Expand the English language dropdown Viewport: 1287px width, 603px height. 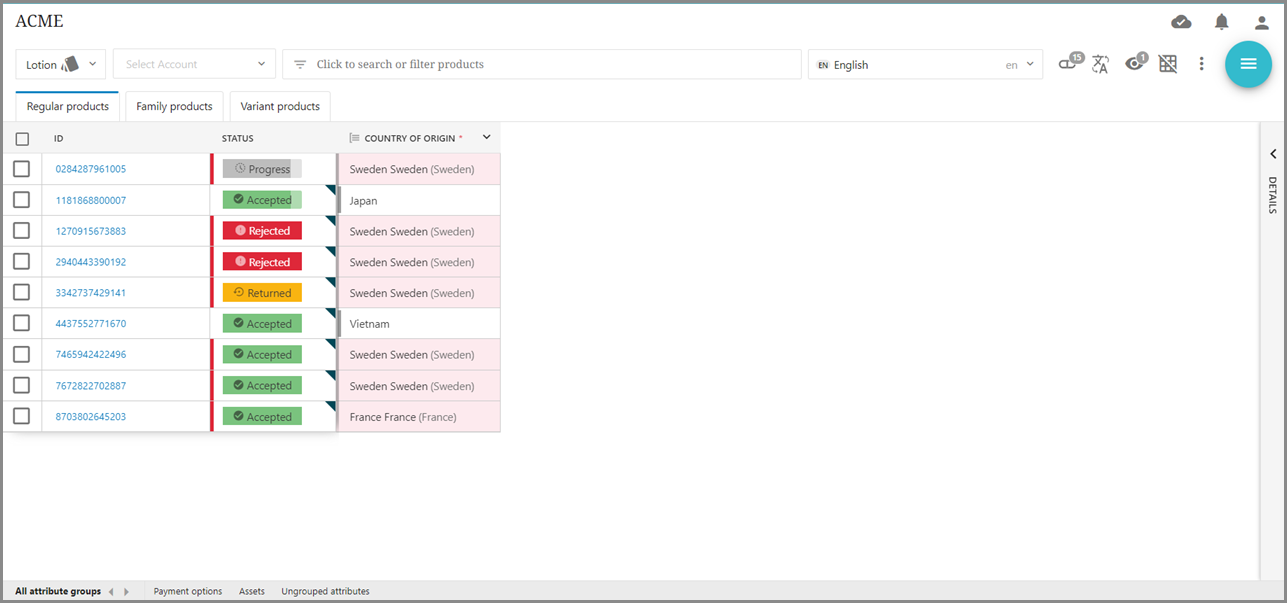pos(925,64)
